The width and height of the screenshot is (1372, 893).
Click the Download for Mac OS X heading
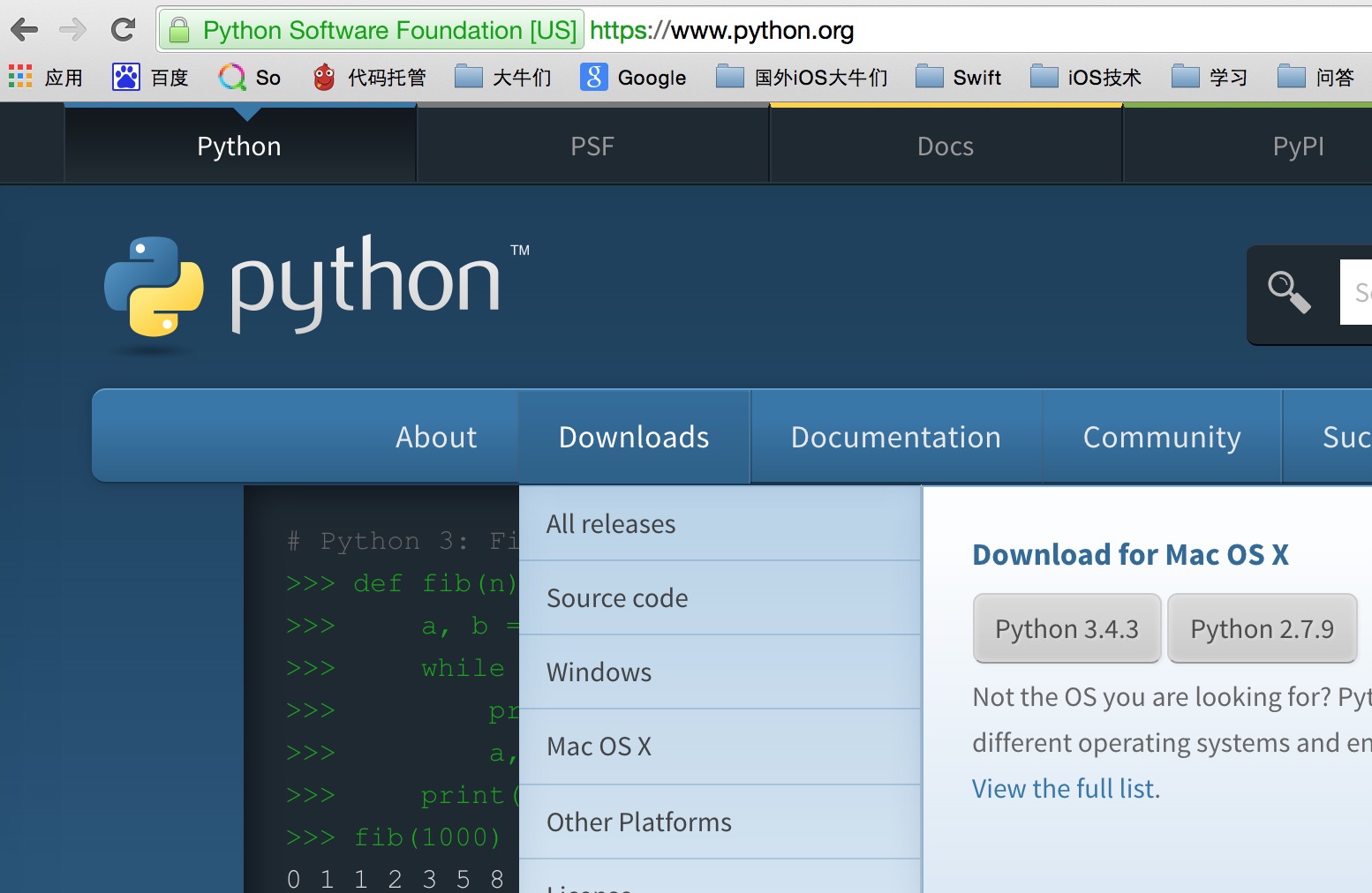pos(1130,555)
